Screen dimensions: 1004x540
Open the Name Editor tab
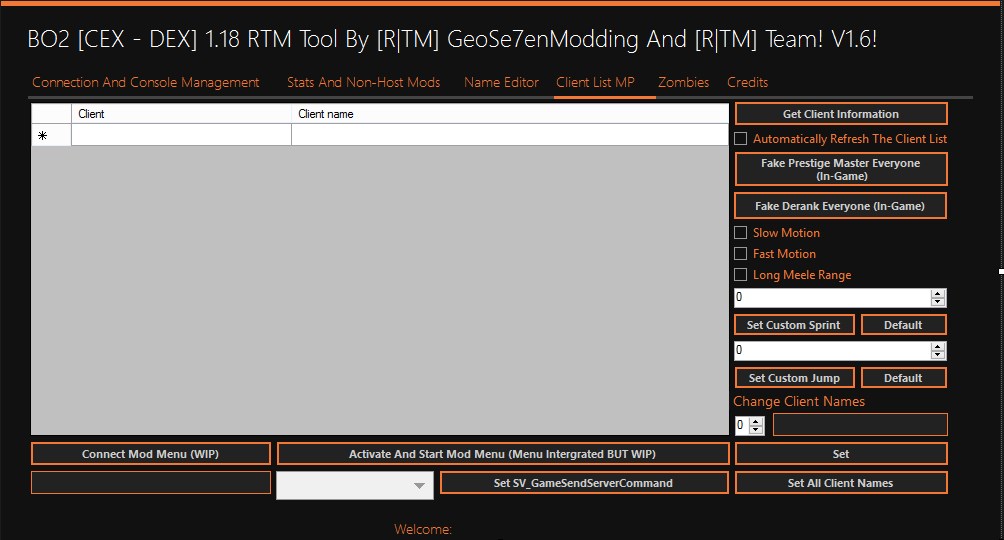click(501, 83)
